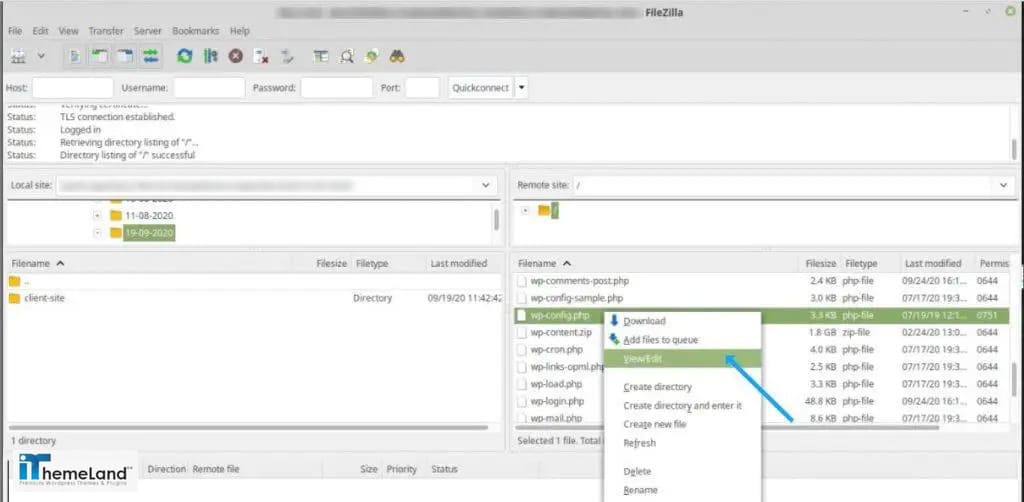Choose Download from the context menu
The width and height of the screenshot is (1024, 502).
pyautogui.click(x=644, y=321)
